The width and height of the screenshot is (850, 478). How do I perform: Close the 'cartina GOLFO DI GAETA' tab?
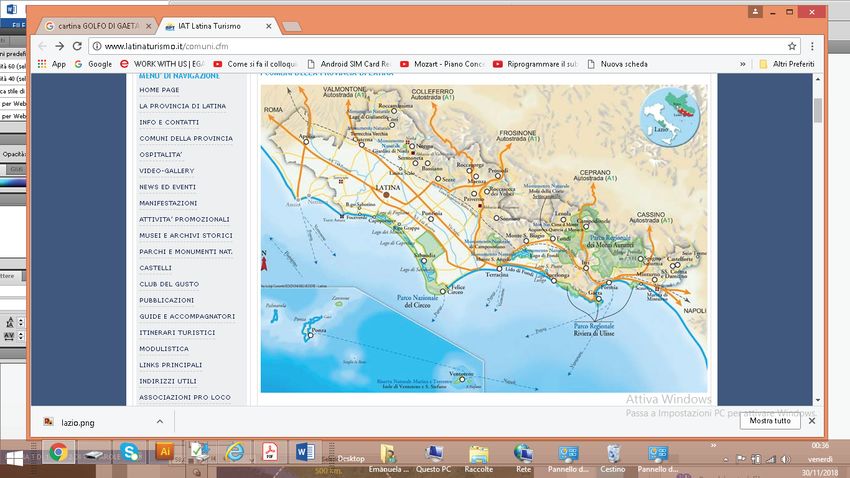[x=149, y=26]
